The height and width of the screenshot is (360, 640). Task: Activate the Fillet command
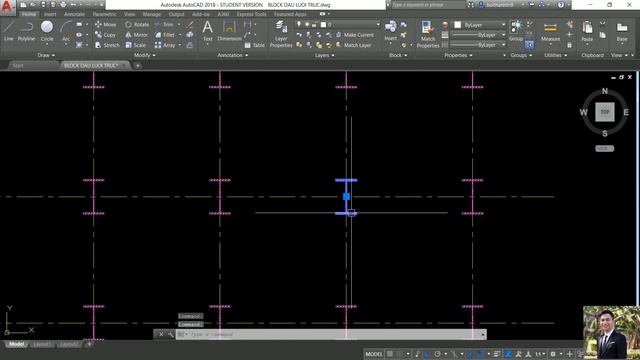tap(165, 35)
